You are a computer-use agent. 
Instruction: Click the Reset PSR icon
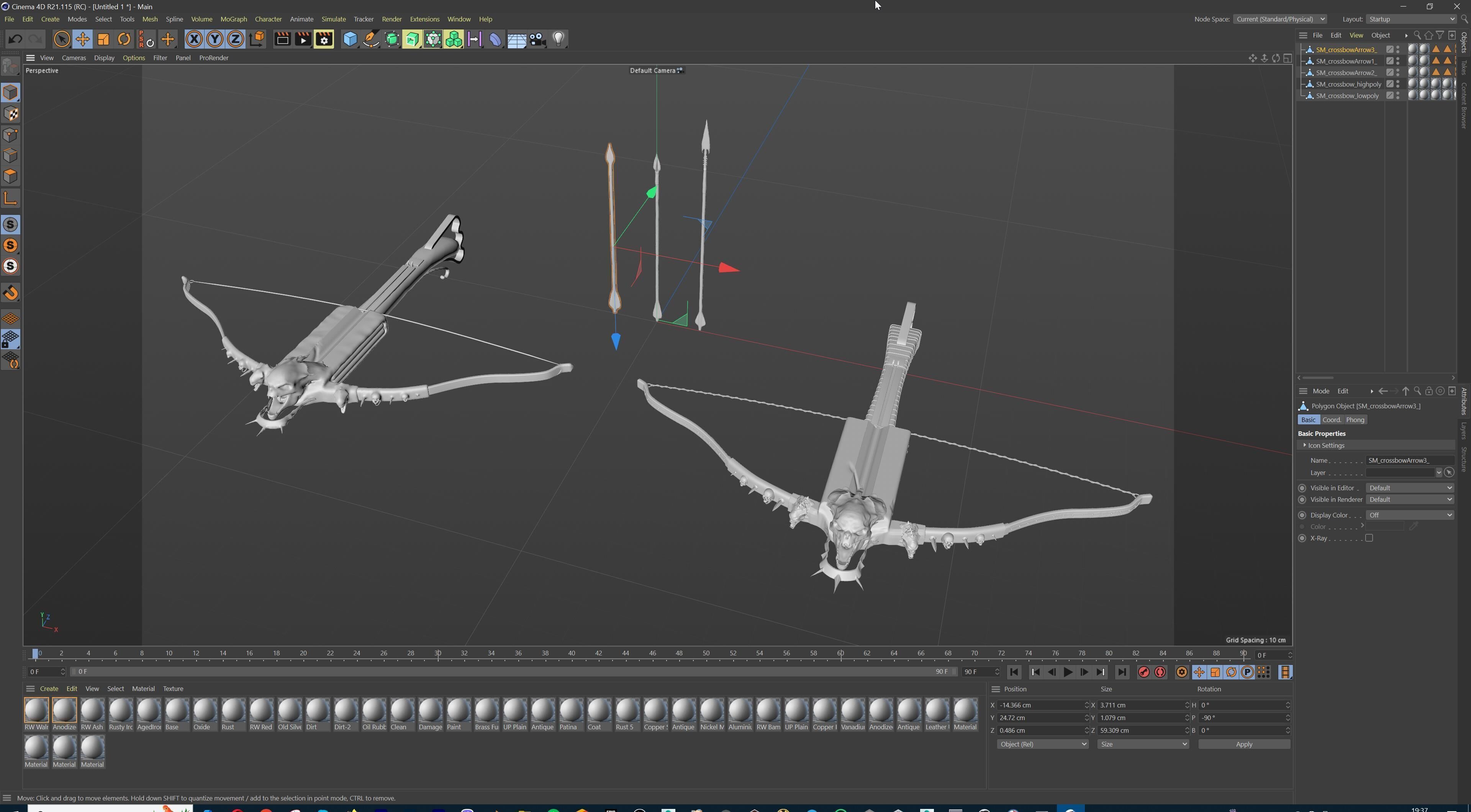(146, 39)
